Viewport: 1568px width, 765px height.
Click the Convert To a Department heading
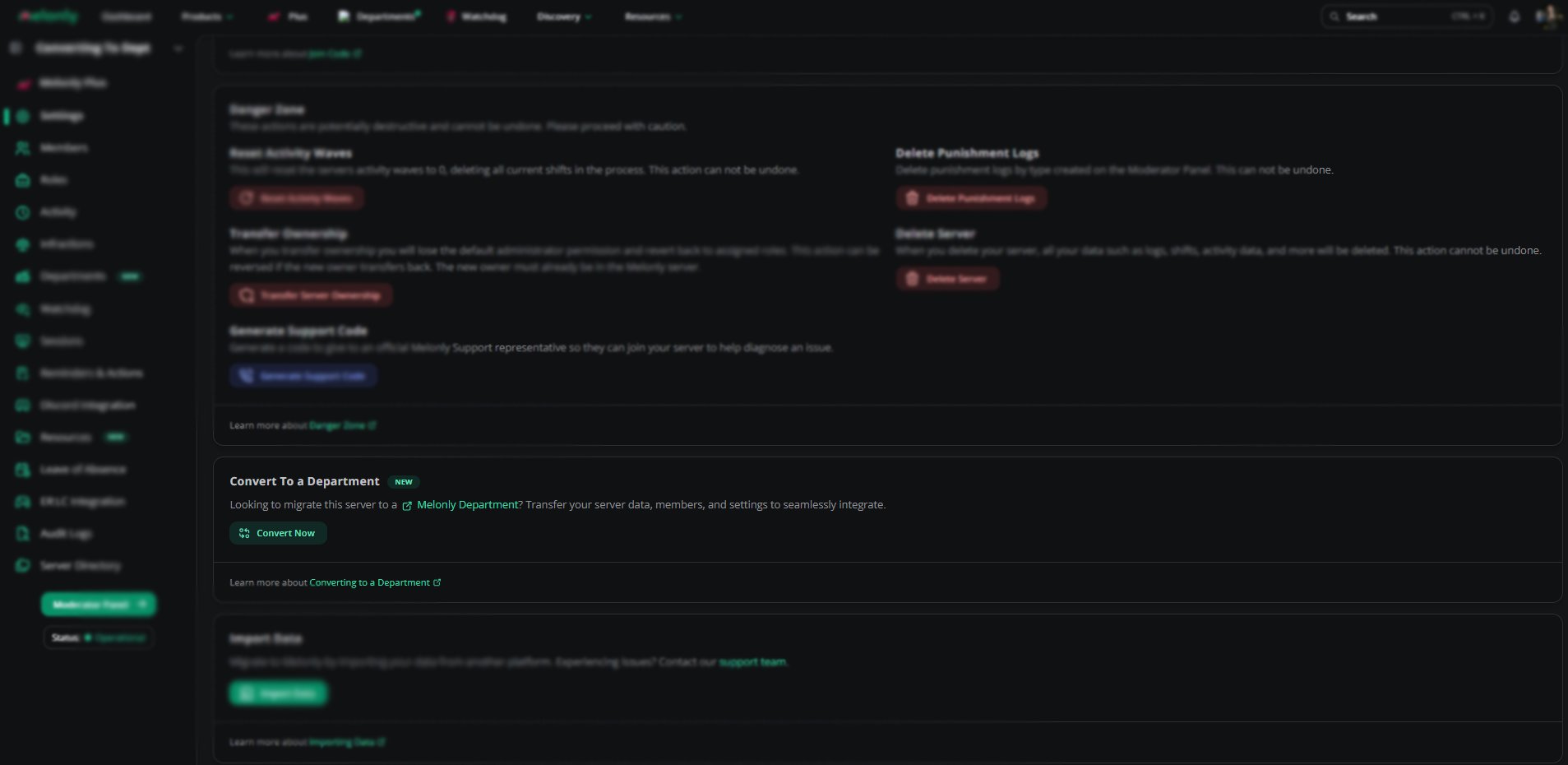tap(304, 481)
